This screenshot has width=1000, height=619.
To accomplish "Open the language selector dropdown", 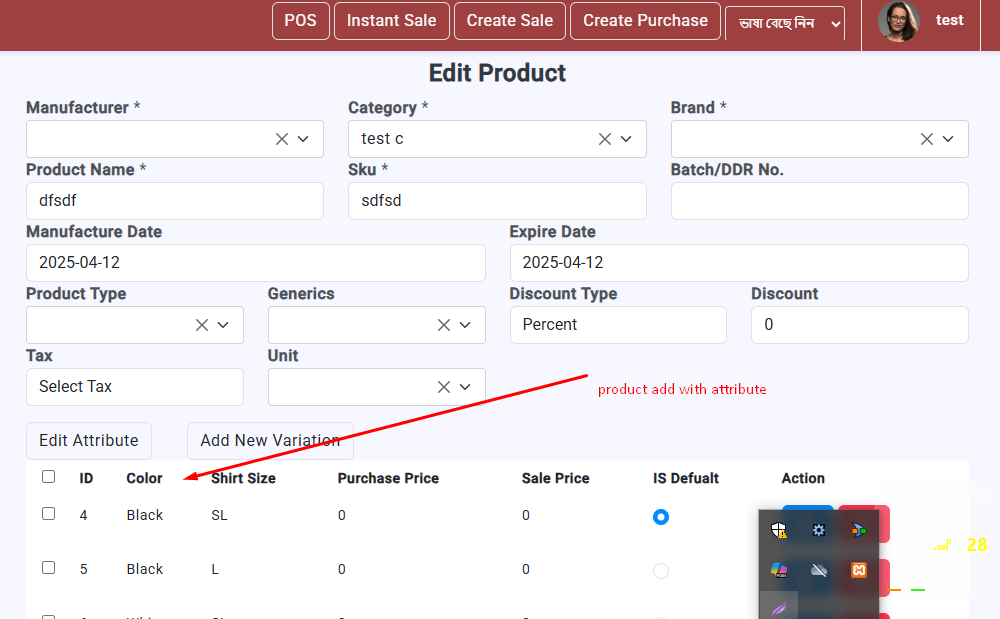I will (785, 24).
